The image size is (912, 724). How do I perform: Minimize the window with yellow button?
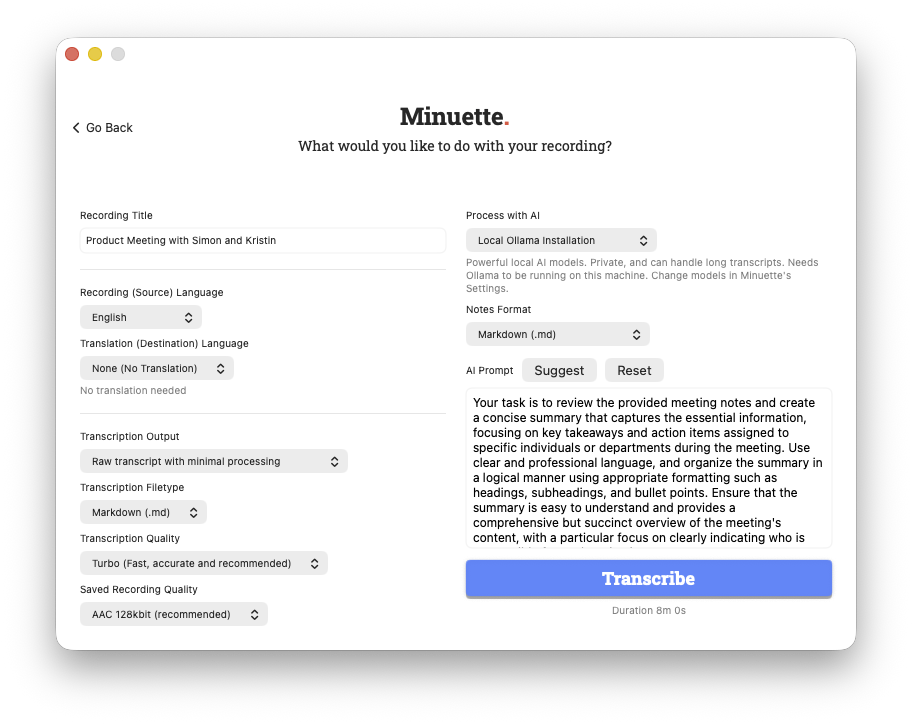pyautogui.click(x=95, y=54)
